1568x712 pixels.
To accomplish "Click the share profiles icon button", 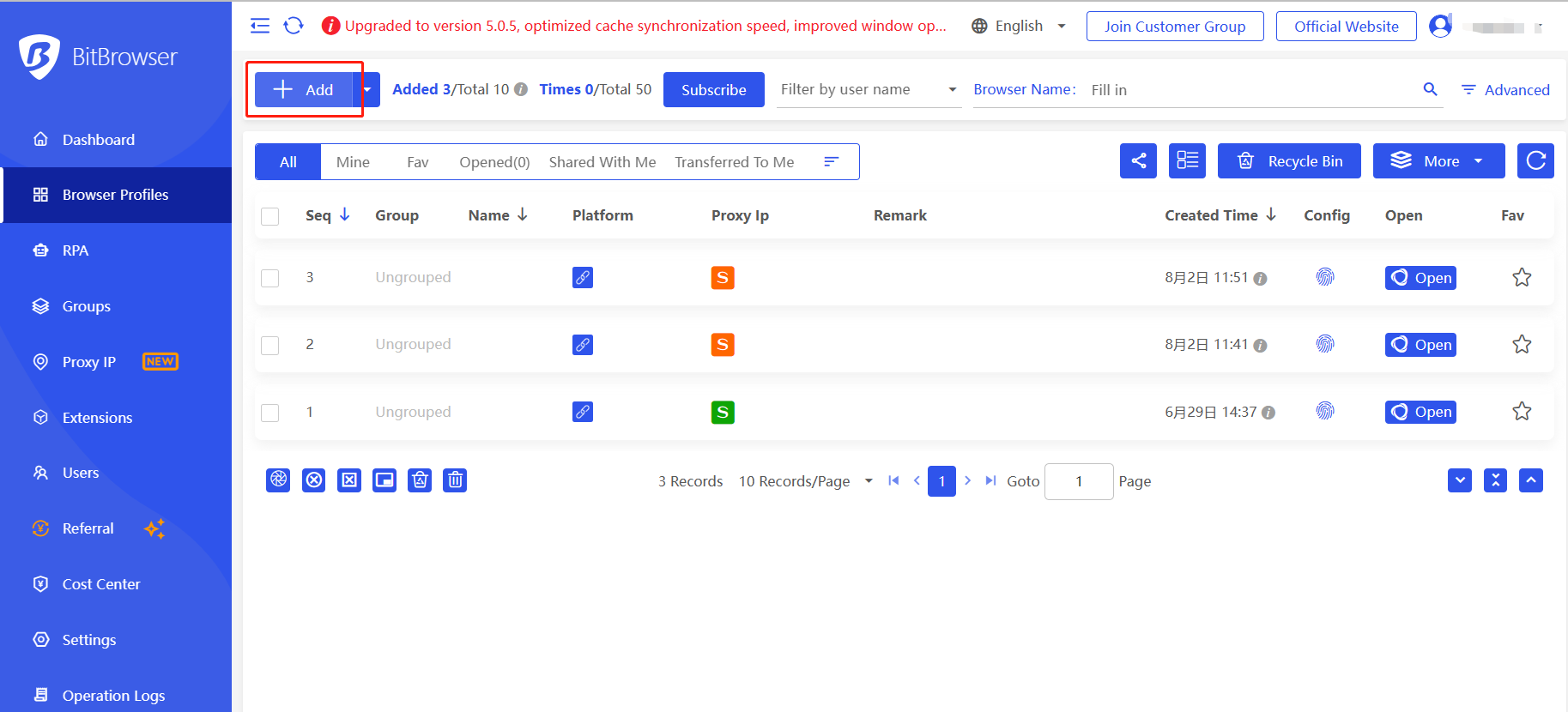I will click(x=1138, y=161).
